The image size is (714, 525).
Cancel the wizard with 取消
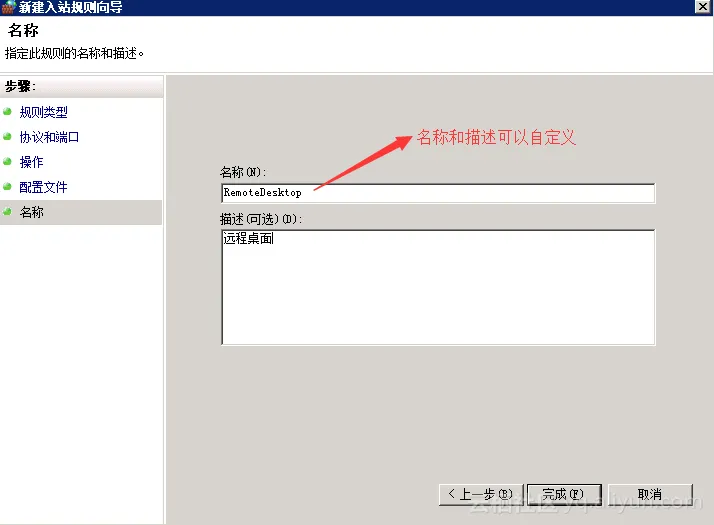(650, 494)
